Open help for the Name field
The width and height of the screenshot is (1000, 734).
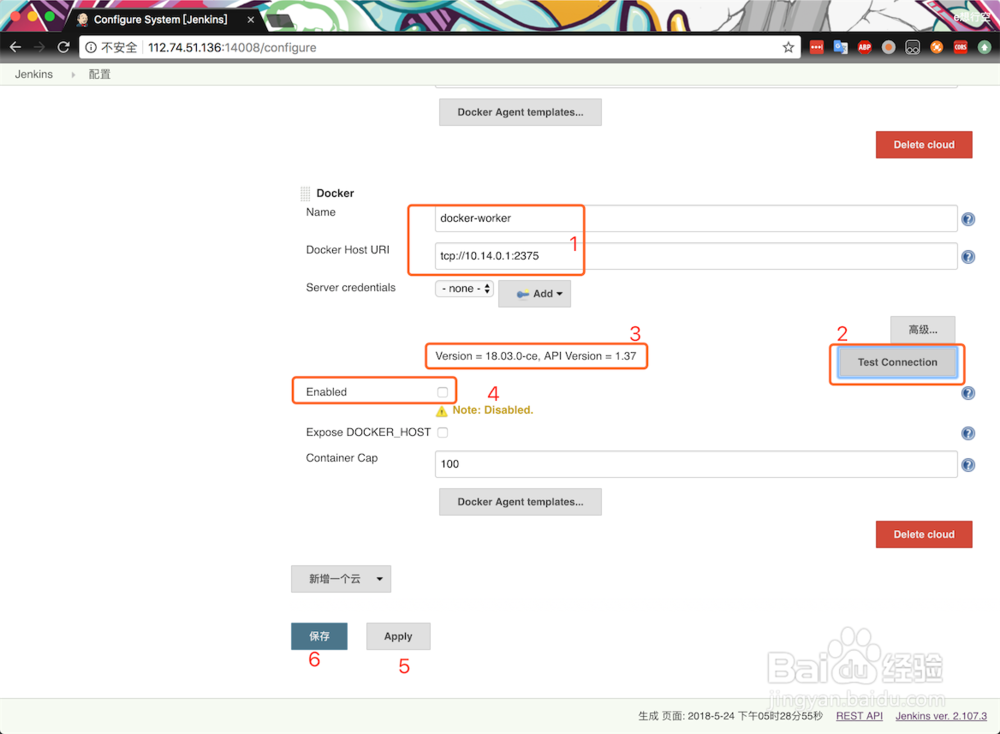click(x=968, y=219)
